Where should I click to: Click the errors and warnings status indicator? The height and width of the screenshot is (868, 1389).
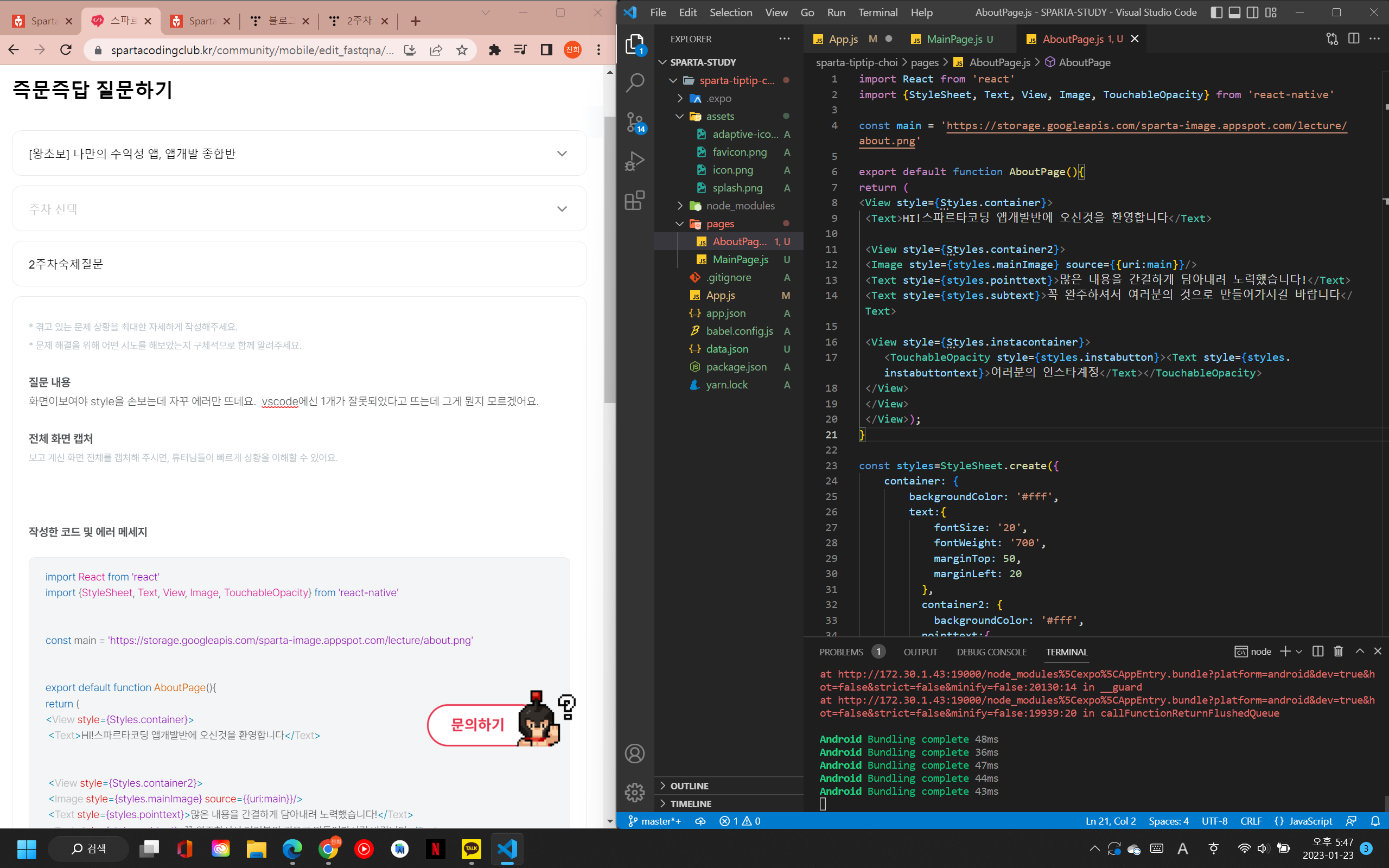pyautogui.click(x=740, y=821)
